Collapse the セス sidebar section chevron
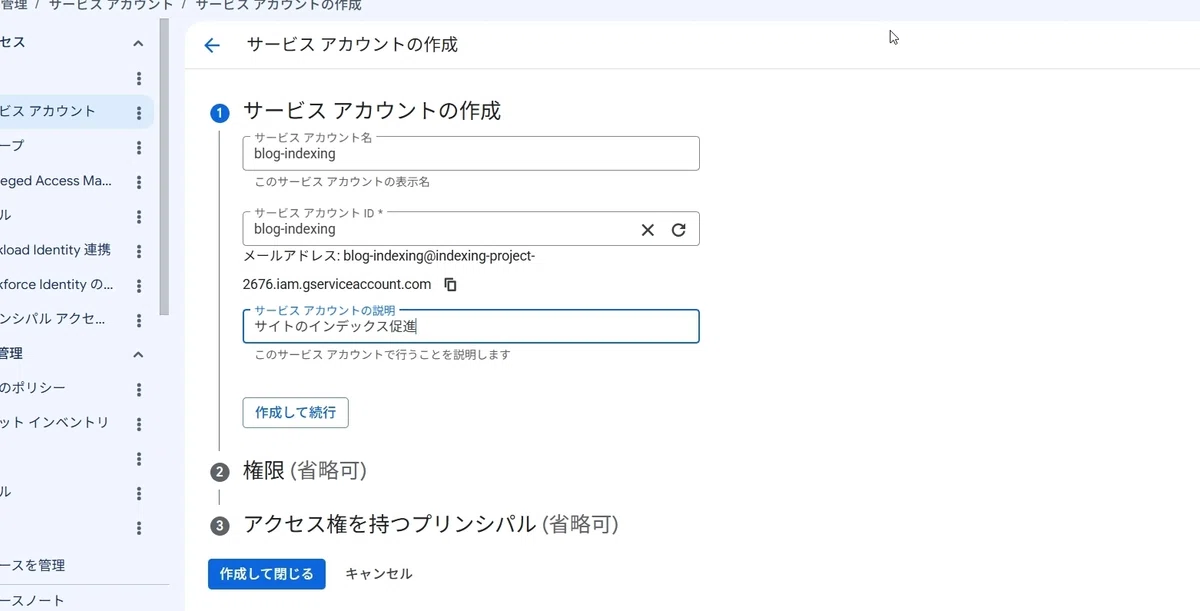 [138, 43]
